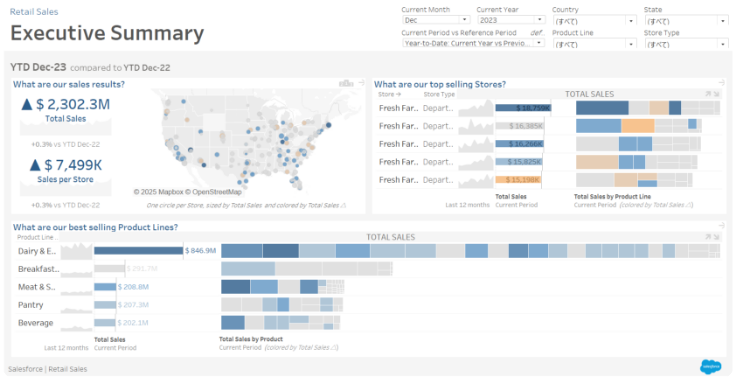Expand the Product Line filter dropdown
The height and width of the screenshot is (381, 736).
594,44
